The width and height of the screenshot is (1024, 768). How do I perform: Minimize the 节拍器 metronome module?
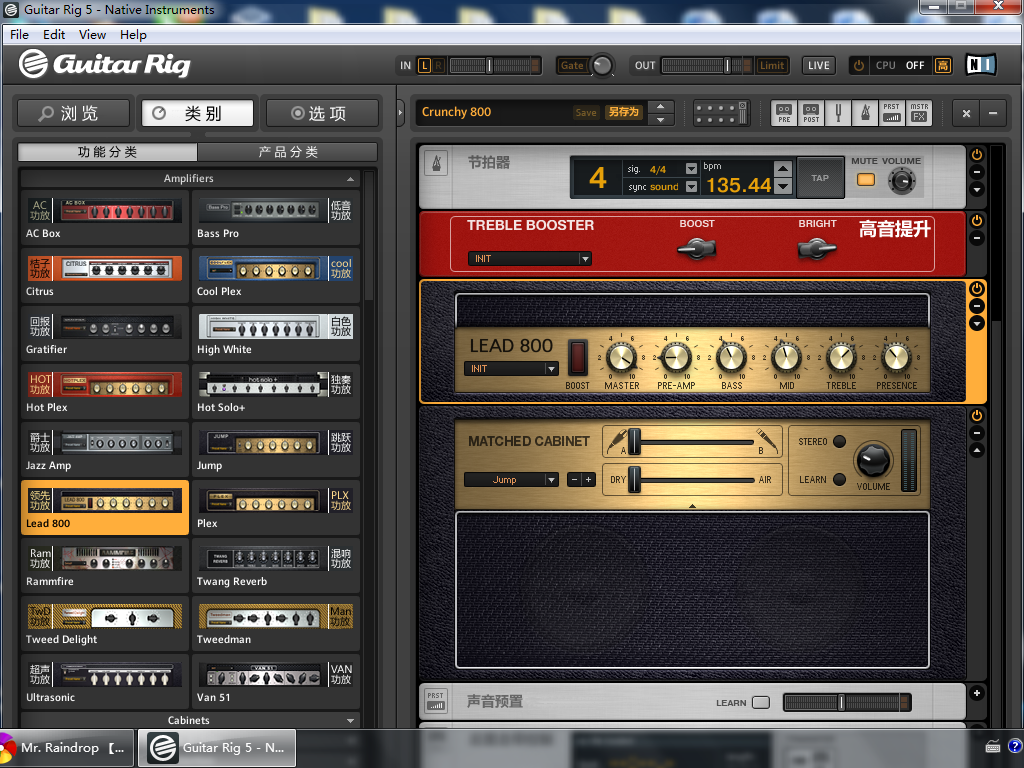976,172
